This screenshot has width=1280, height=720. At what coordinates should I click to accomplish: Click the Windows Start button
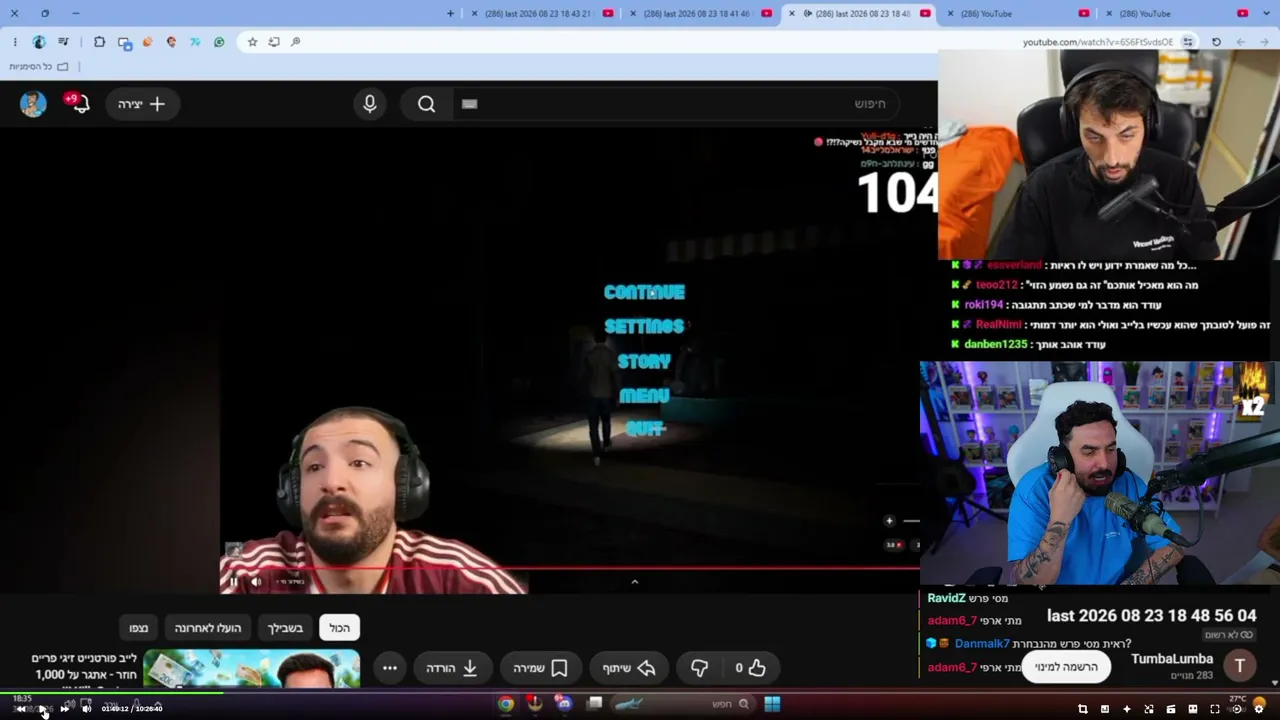point(772,704)
